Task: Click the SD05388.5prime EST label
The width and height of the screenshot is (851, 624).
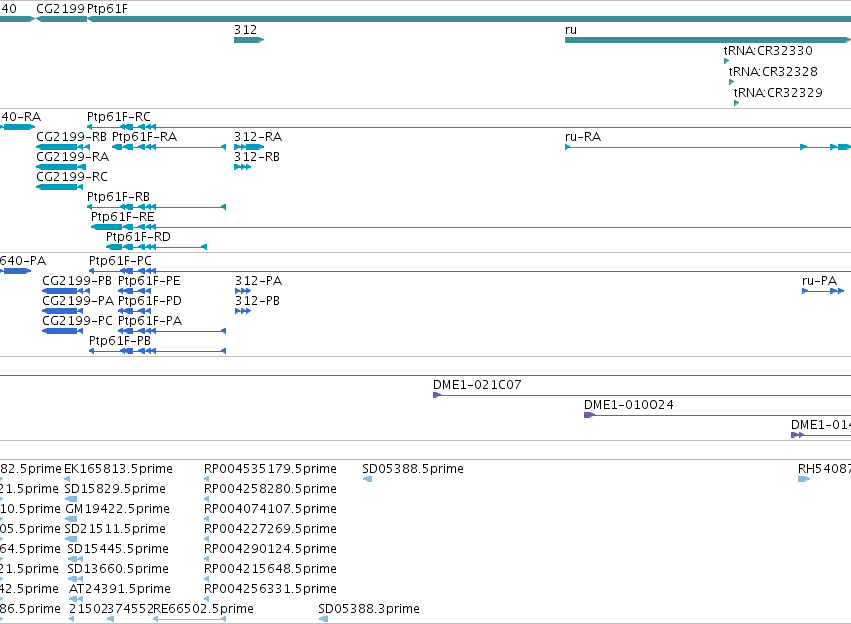Action: click(413, 469)
